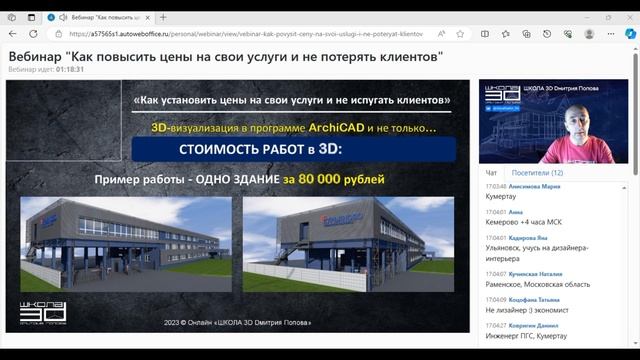Open the Collections icon
This screenshot has width=640, height=360.
pos(527,34)
